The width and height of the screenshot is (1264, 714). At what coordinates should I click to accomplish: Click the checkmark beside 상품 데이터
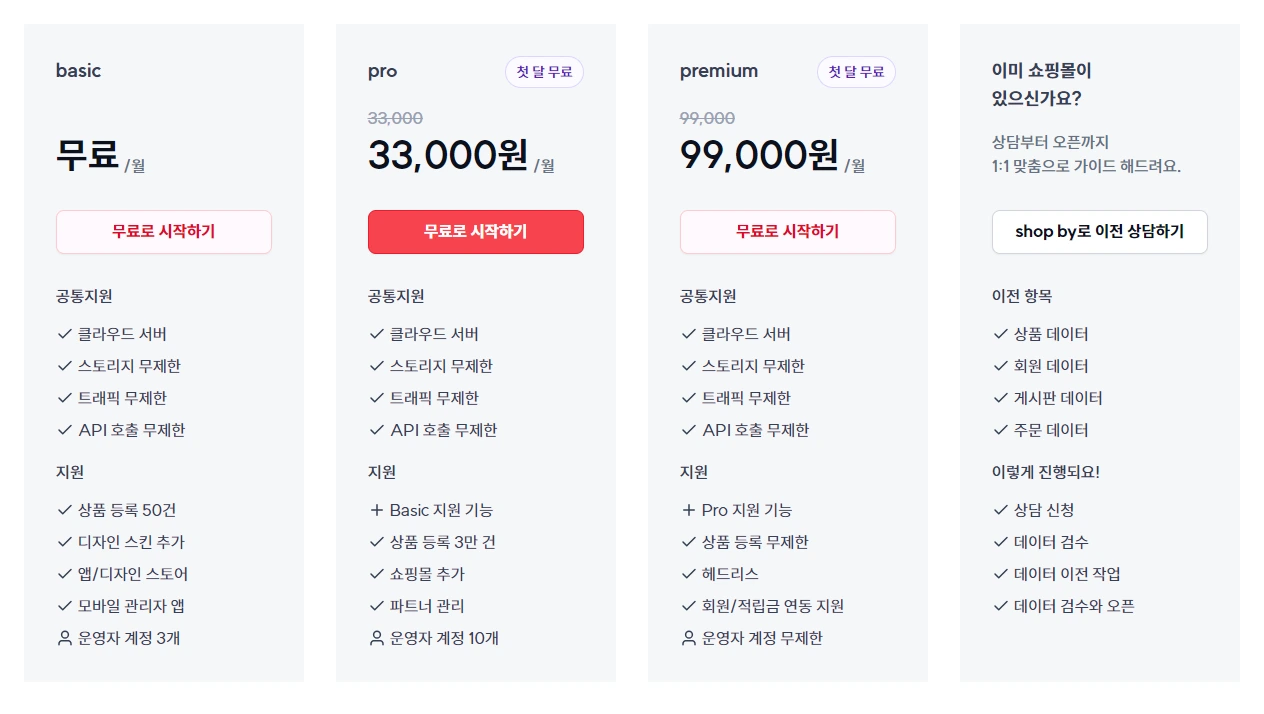click(x=1001, y=334)
